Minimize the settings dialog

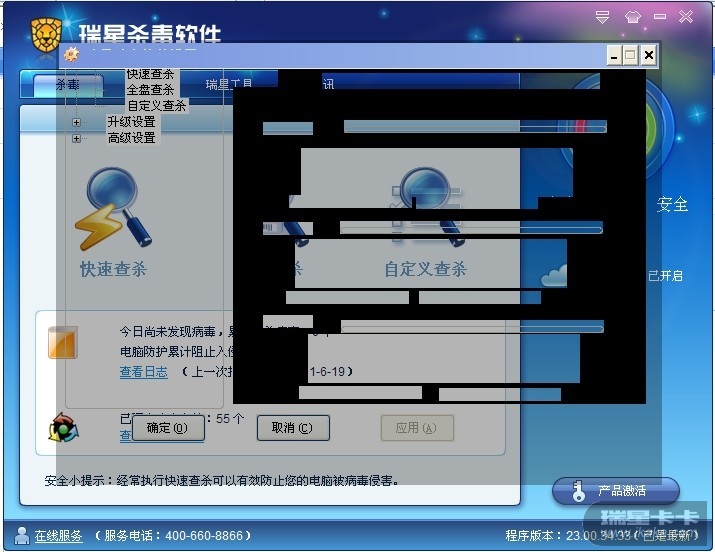[x=615, y=56]
